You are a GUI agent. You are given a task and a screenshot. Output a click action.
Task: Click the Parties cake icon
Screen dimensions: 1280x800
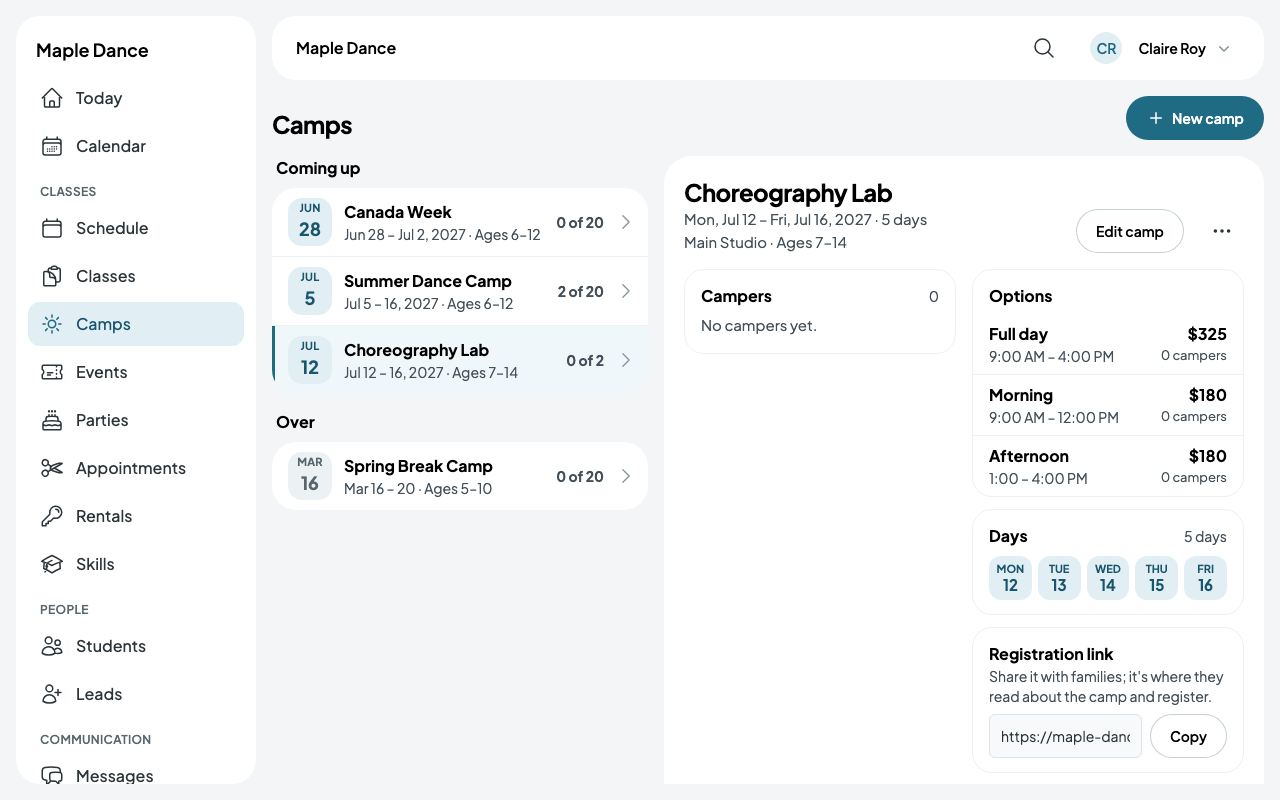(52, 420)
